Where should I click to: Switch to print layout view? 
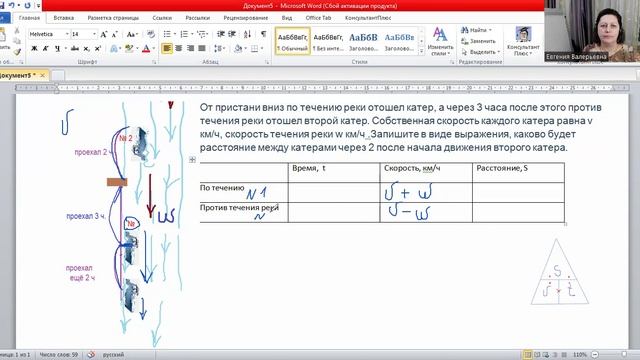pos(527,355)
